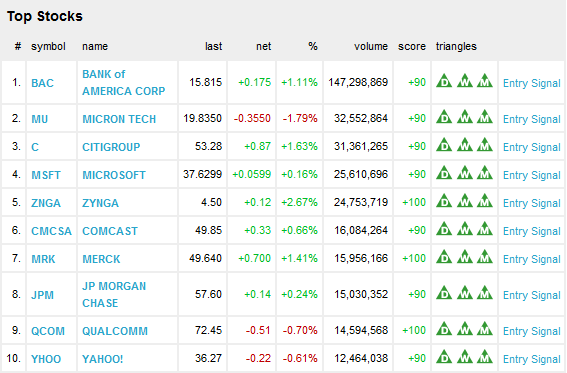
Task: Open the MERCK name link
Action: coord(101,259)
